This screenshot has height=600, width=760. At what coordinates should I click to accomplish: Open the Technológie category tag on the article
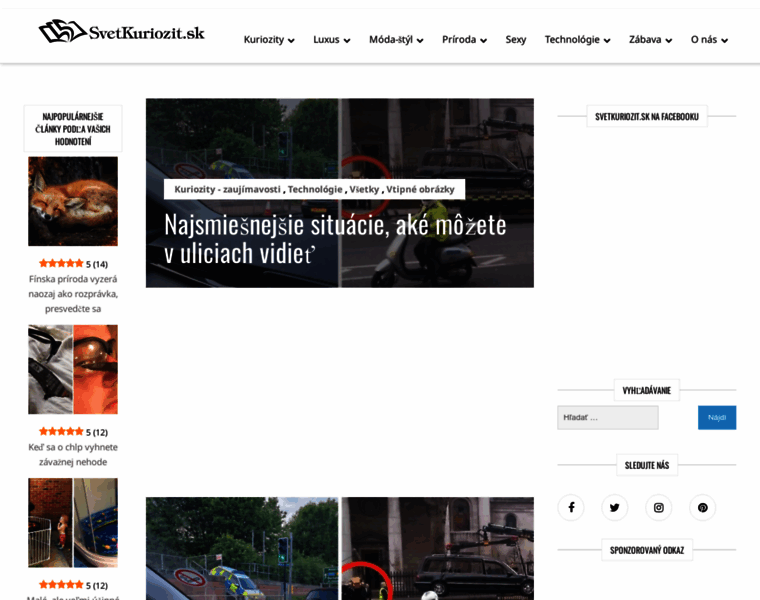click(315, 189)
